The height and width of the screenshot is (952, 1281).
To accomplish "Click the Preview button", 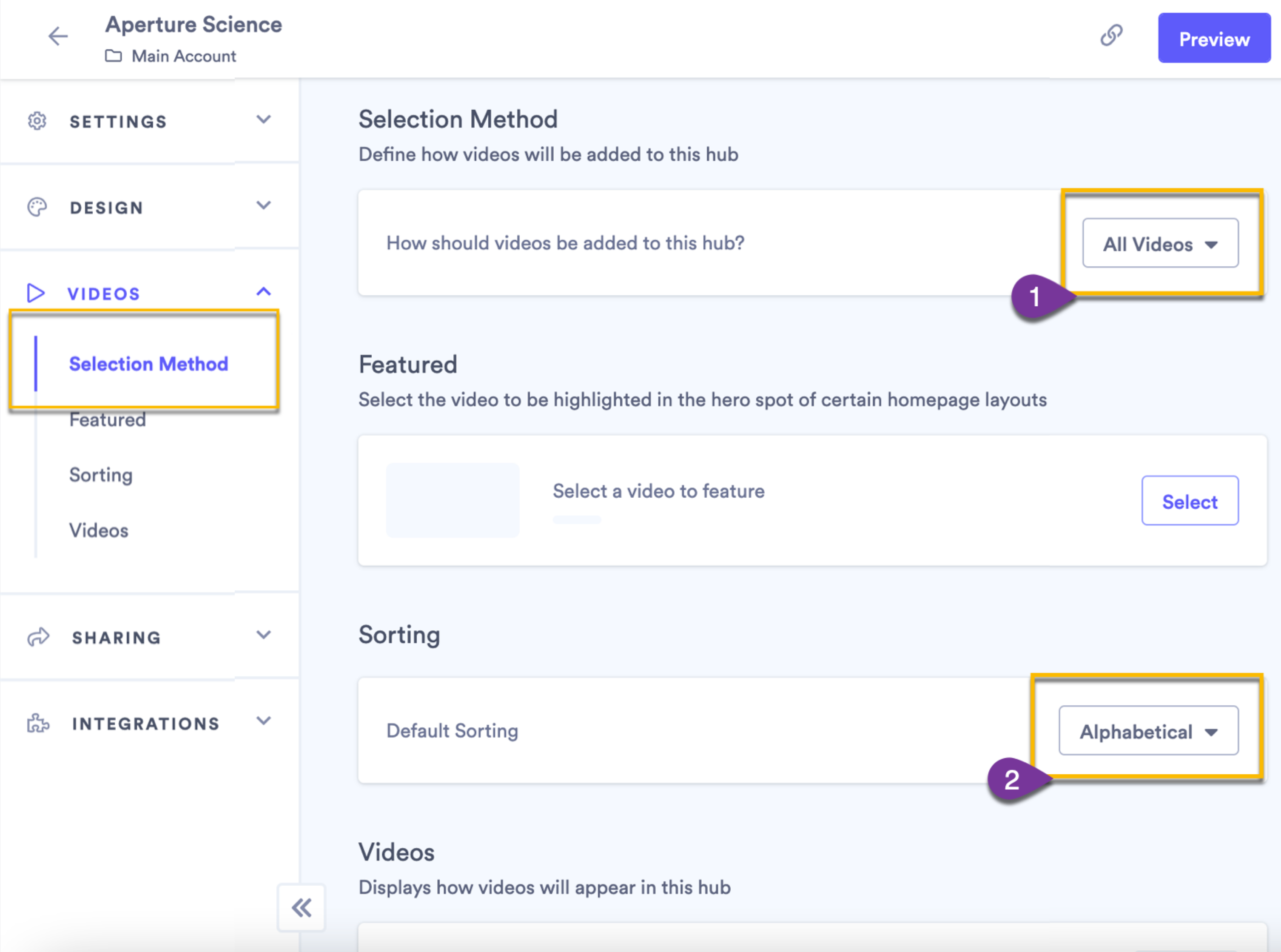I will [1214, 38].
